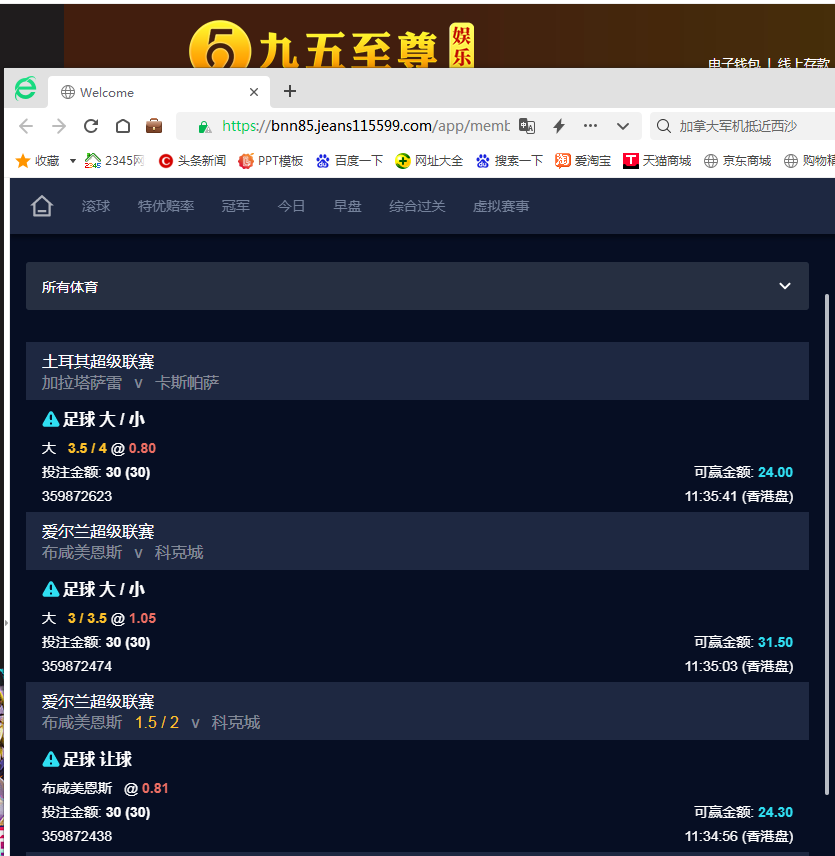The height and width of the screenshot is (856, 835).
Task: Expand the address bar dropdown arrow
Action: 623,127
